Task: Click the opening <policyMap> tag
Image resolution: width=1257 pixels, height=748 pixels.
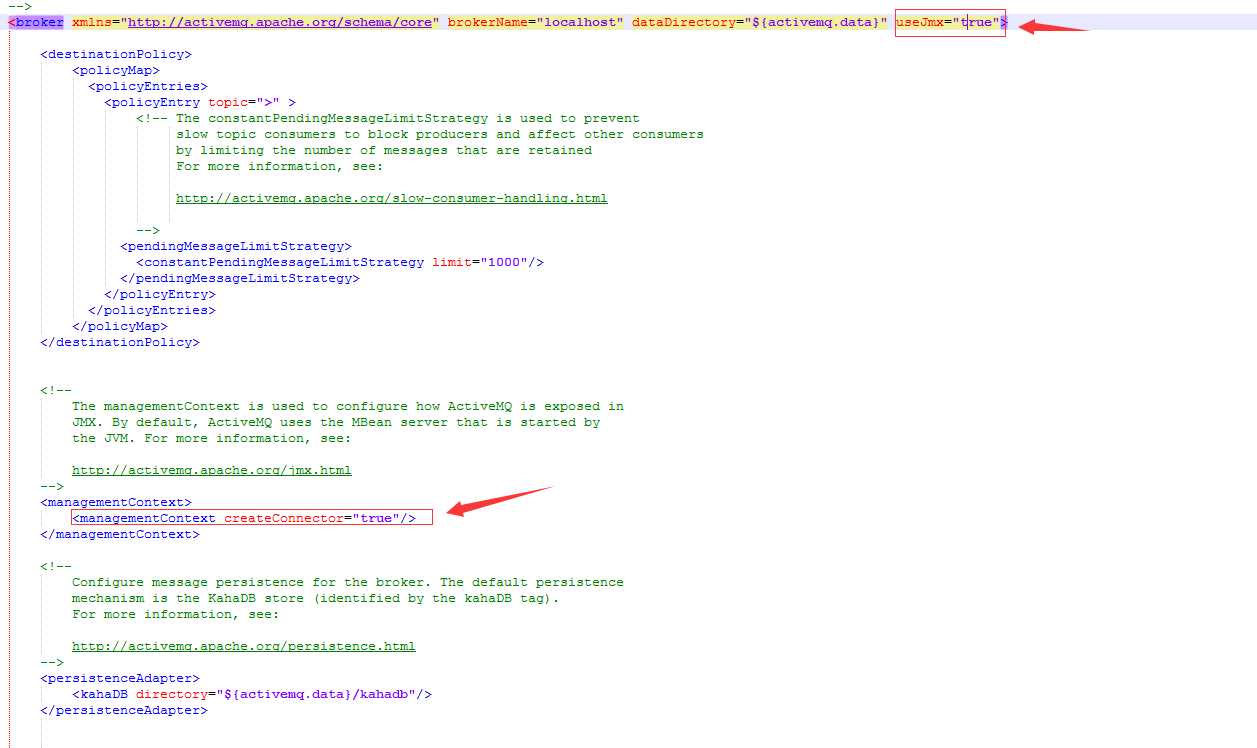Action: pyautogui.click(x=116, y=70)
